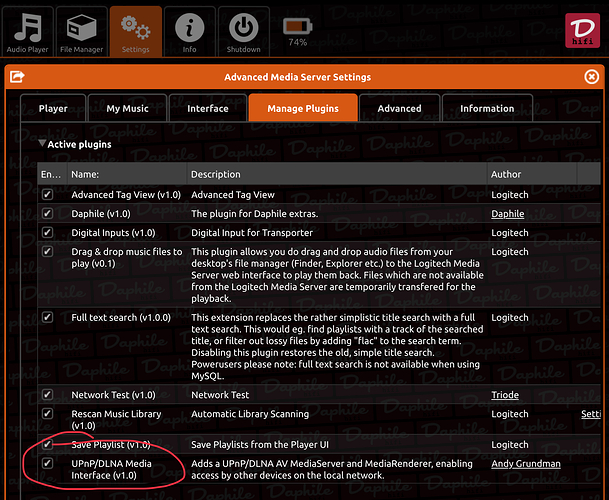The image size is (609, 500).
Task: Click the Shutdown power icon
Action: (244, 28)
